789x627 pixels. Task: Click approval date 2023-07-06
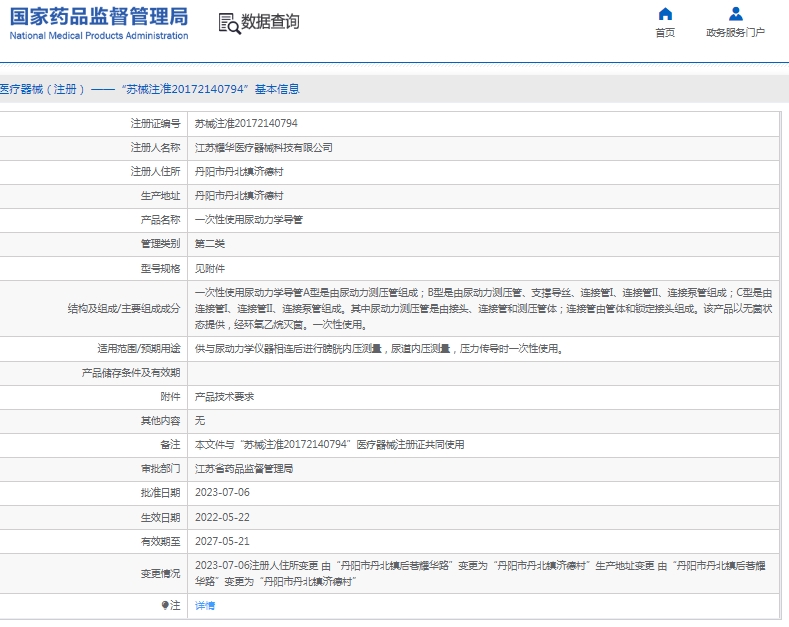(x=222, y=493)
